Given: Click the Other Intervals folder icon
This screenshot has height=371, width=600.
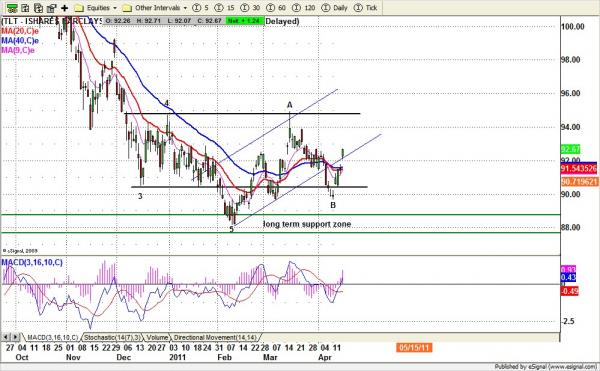Looking at the screenshot, I should click(127, 8).
